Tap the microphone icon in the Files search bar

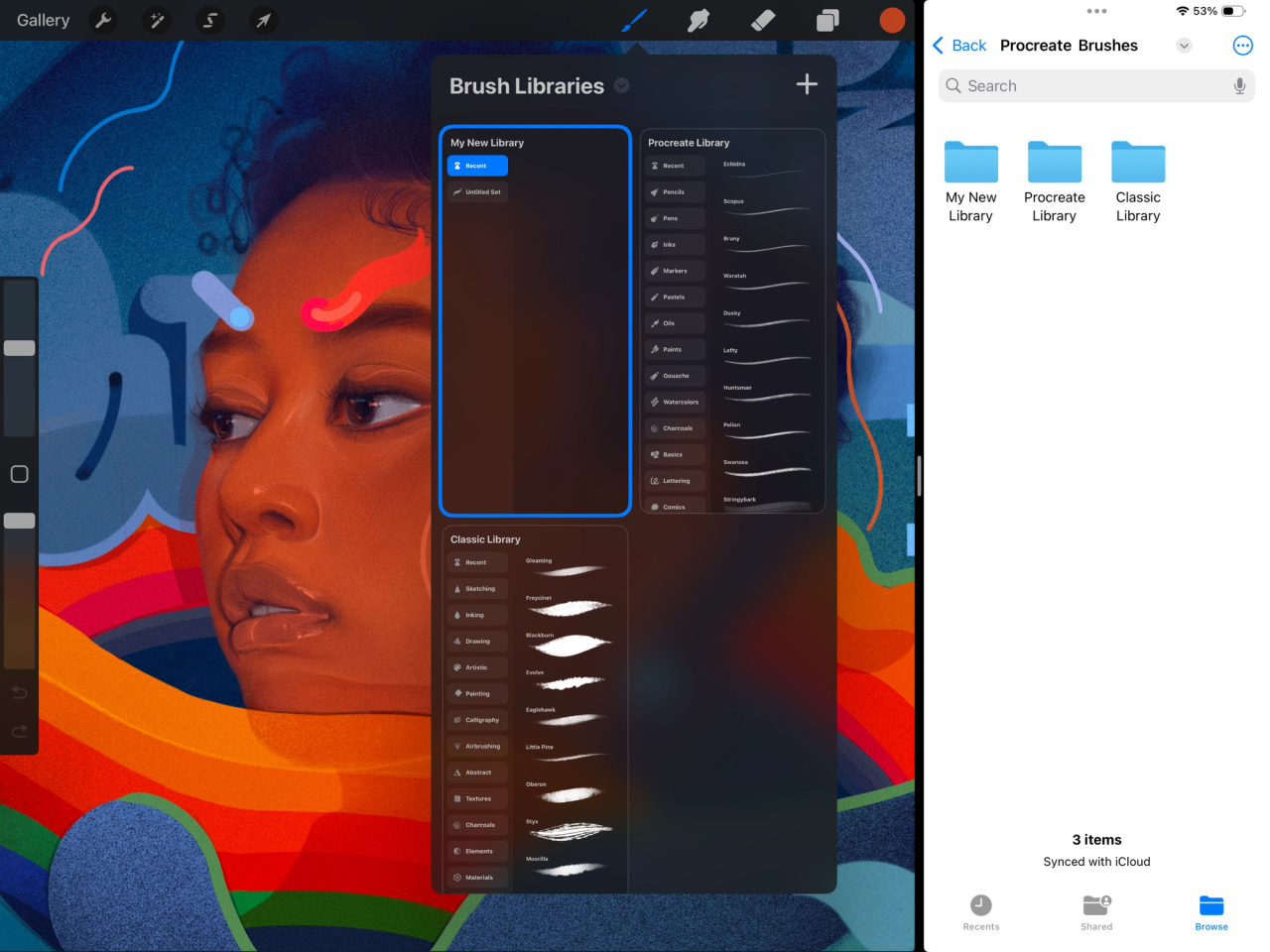(x=1239, y=86)
